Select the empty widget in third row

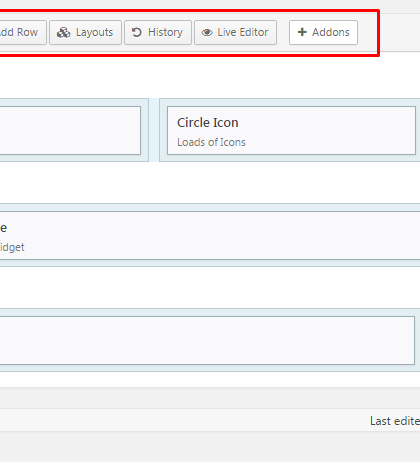coord(207,340)
